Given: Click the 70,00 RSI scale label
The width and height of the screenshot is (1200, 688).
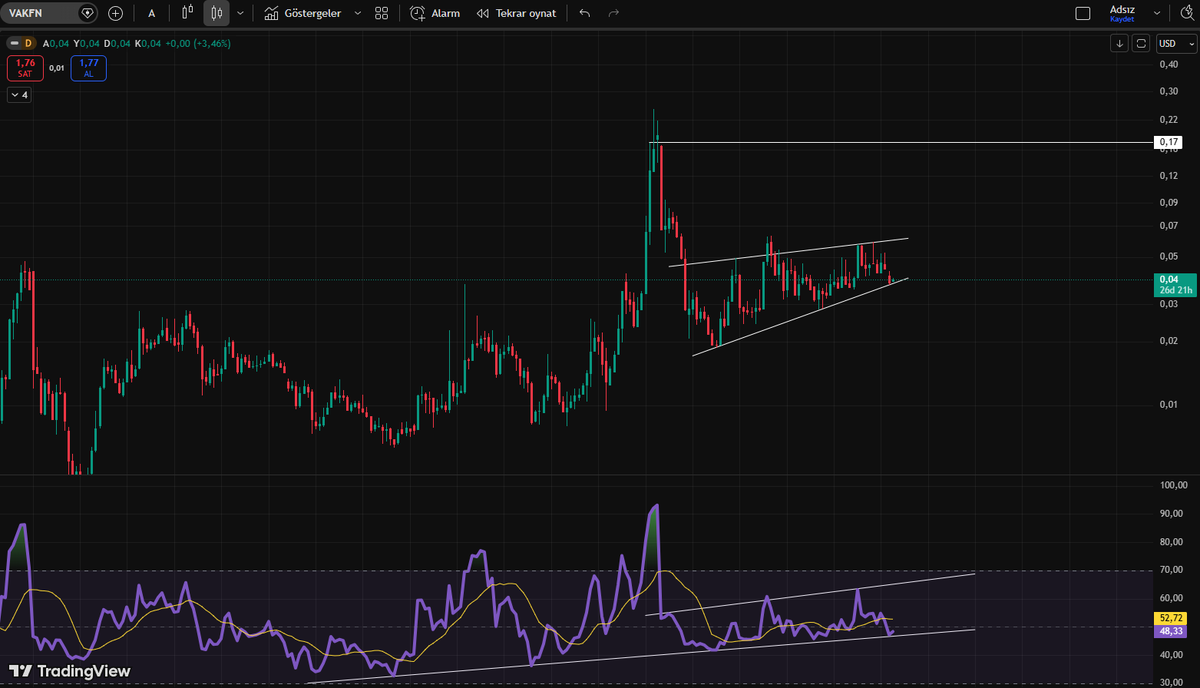Looking at the screenshot, I should pos(1170,571).
